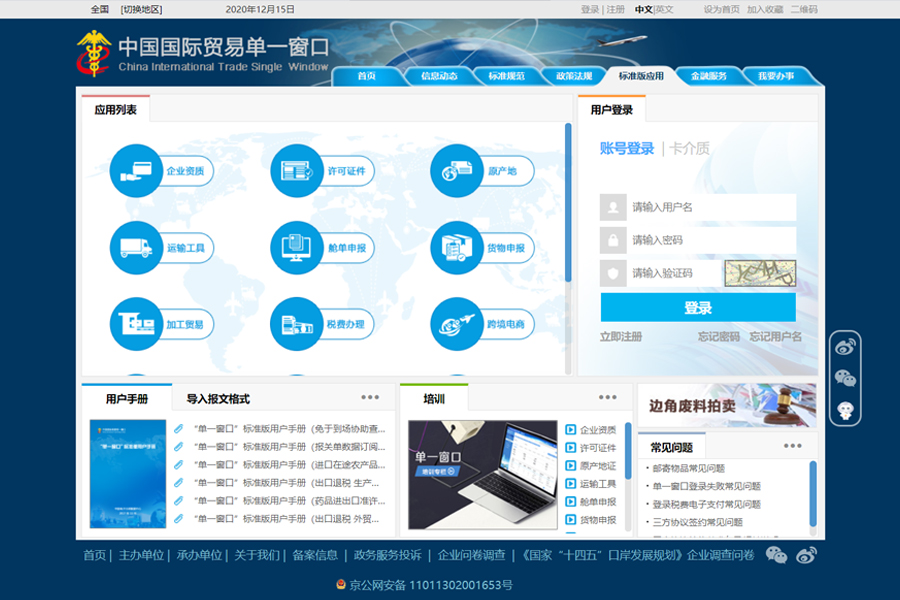Open the 加工贸易 application icon

(x=136, y=324)
